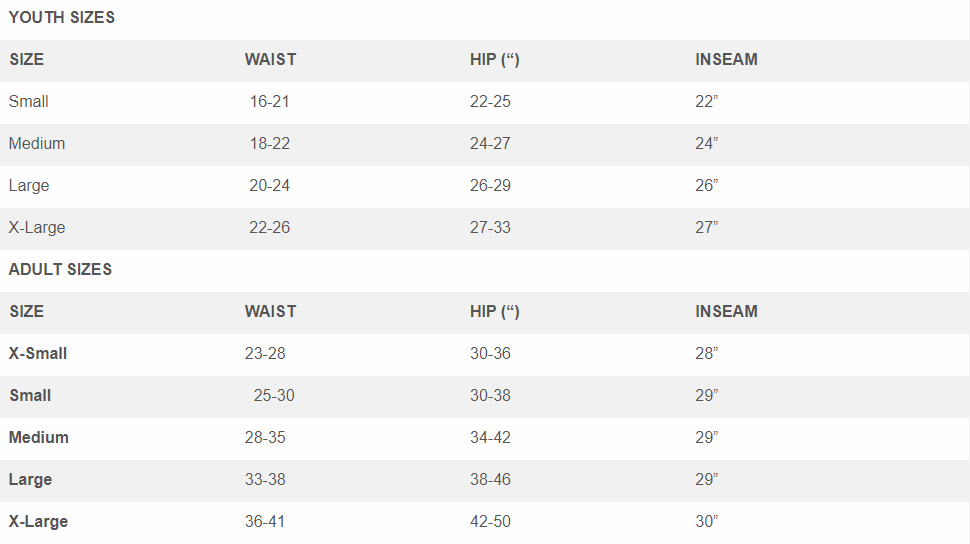
Task: Select the 30” inseam cell
Action: coord(707,521)
